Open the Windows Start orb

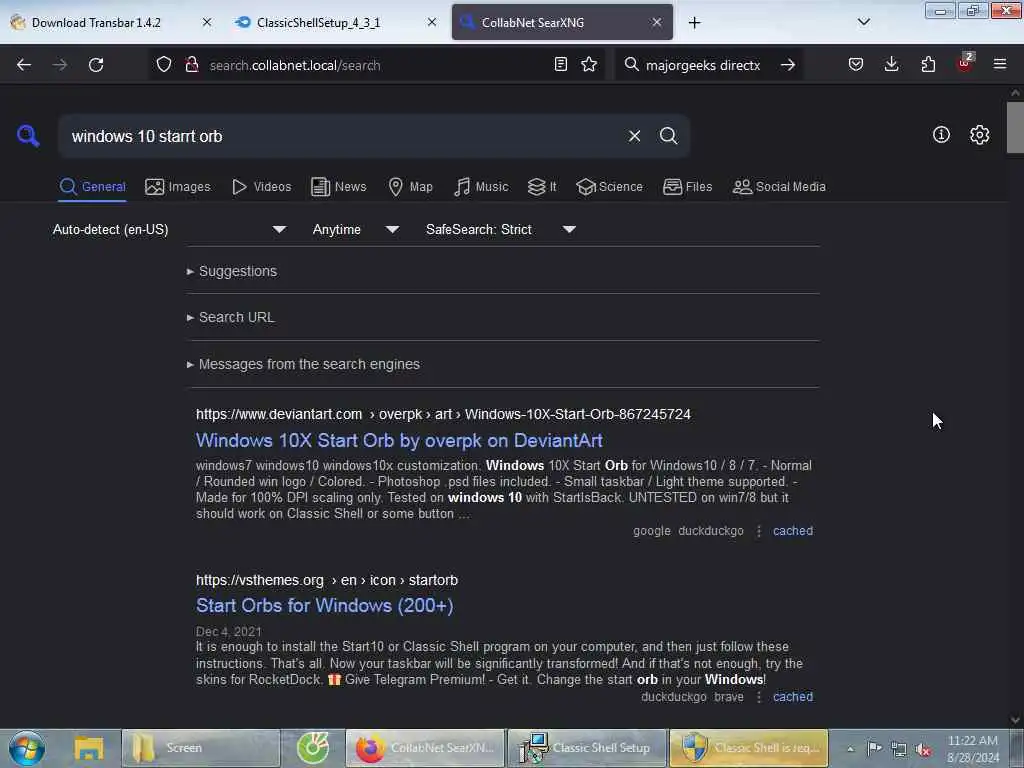pos(27,748)
